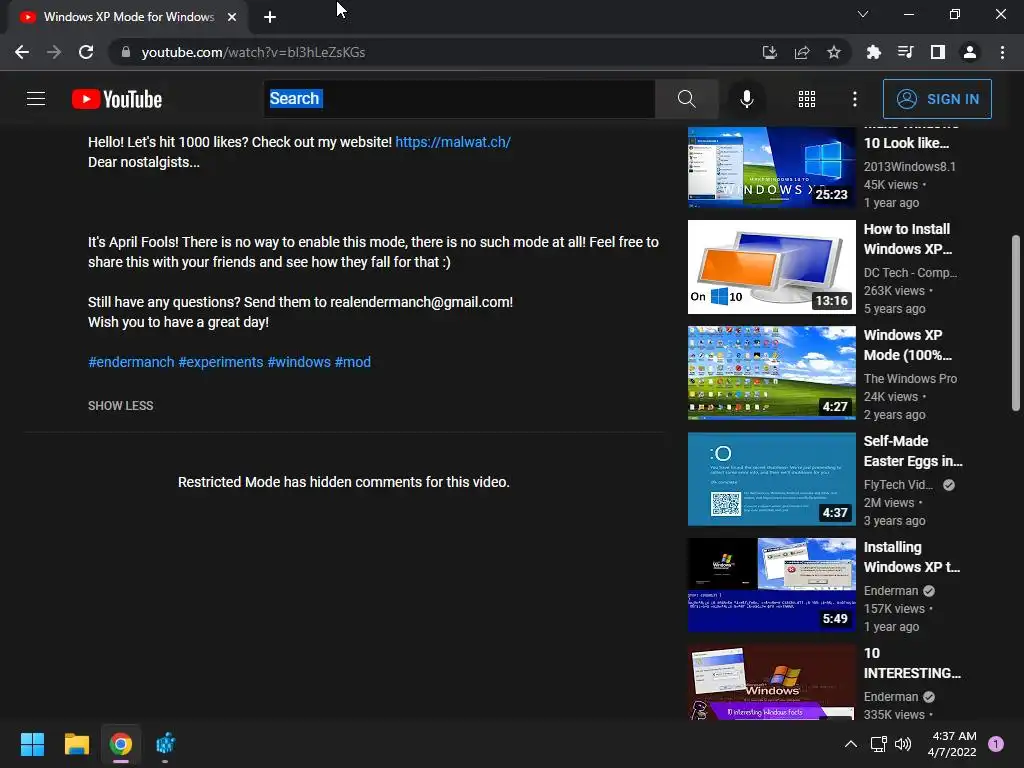Screen dimensions: 1024x768
Task: Open File Explorer from taskbar
Action: (76, 744)
